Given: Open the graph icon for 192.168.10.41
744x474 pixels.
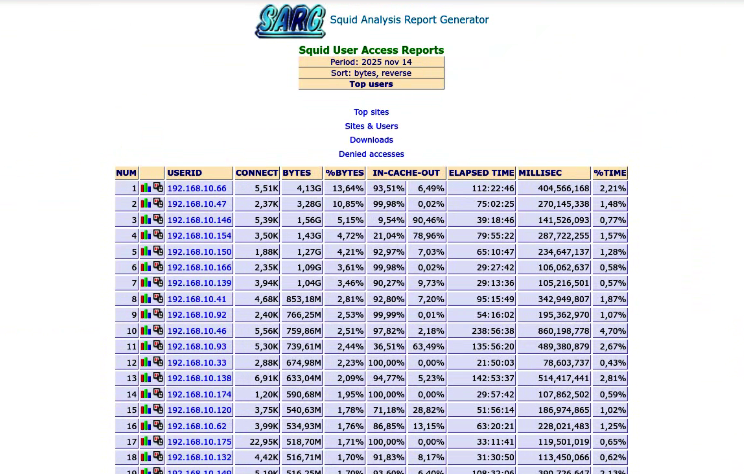Looking at the screenshot, I should coord(146,299).
